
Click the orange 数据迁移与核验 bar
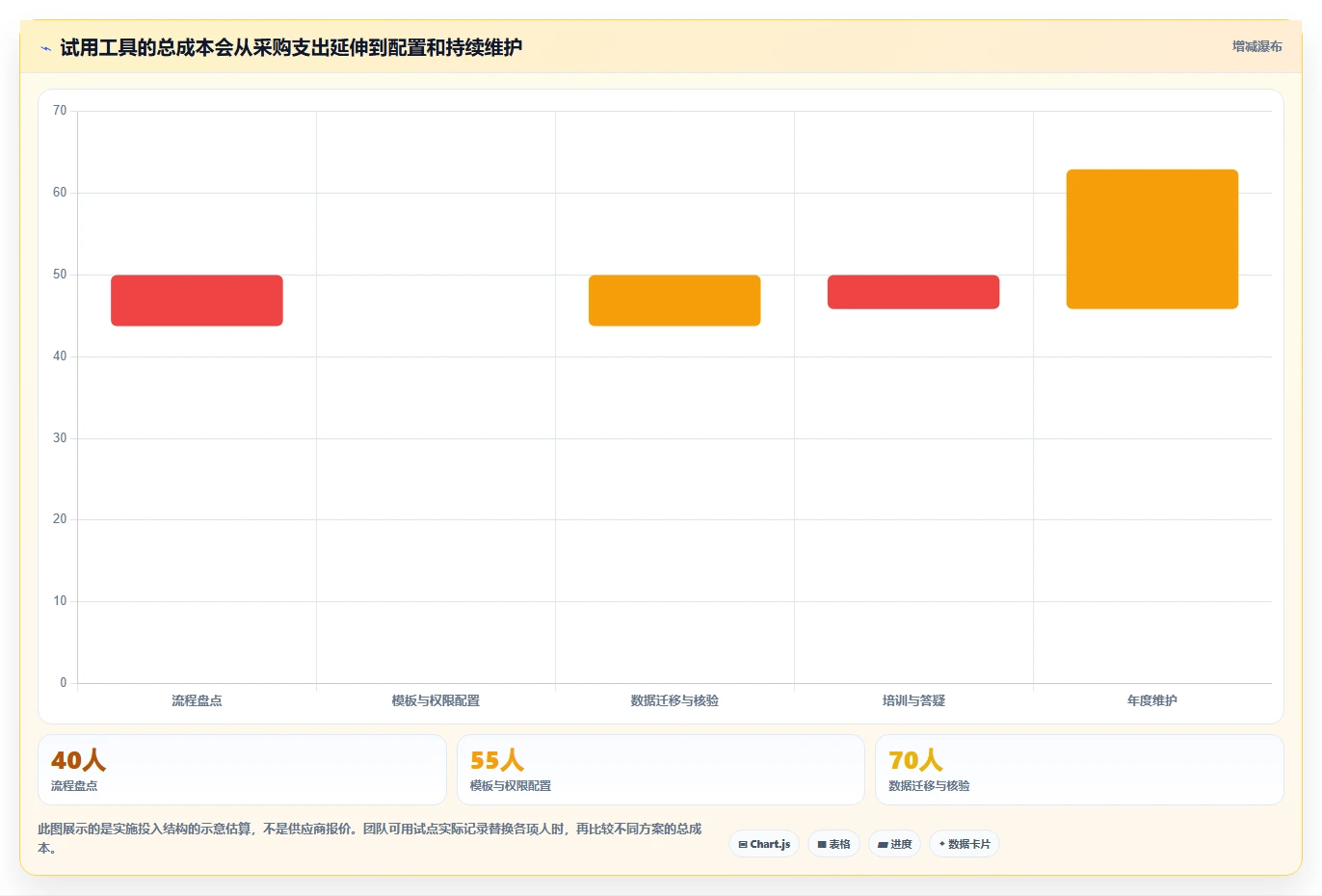point(674,301)
